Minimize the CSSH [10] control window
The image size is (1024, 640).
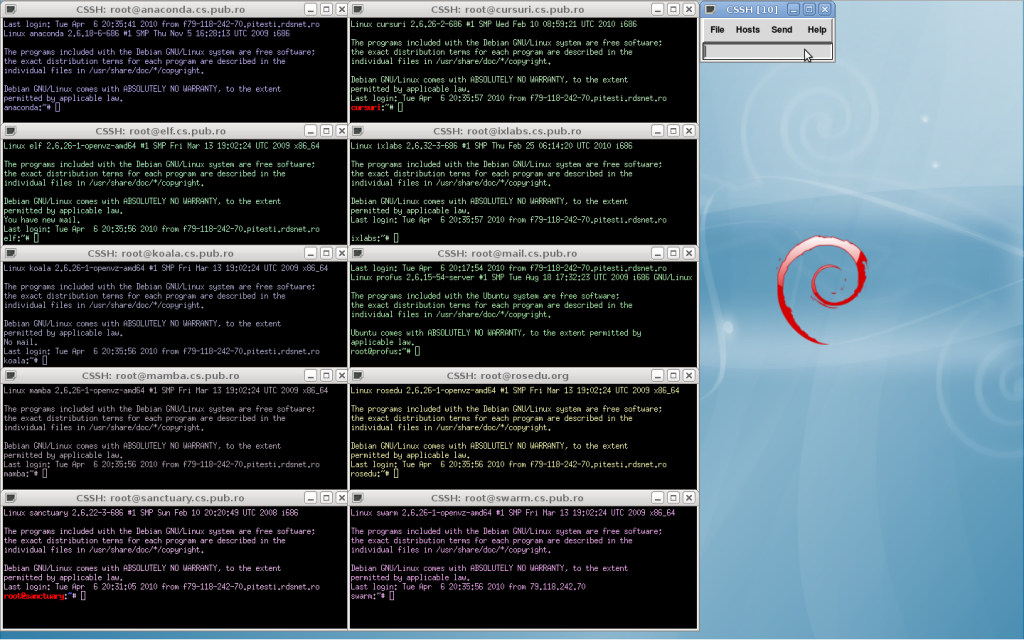(793, 9)
